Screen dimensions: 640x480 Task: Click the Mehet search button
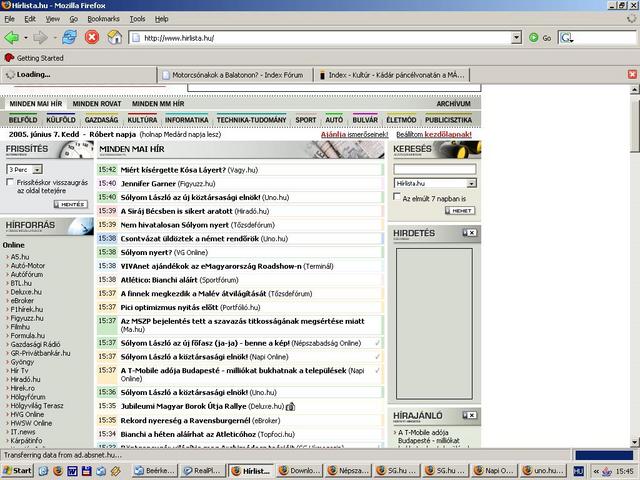pyautogui.click(x=460, y=211)
